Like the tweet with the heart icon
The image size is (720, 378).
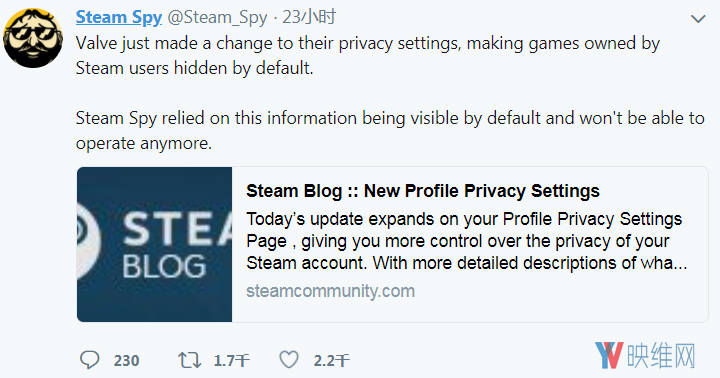click(289, 360)
